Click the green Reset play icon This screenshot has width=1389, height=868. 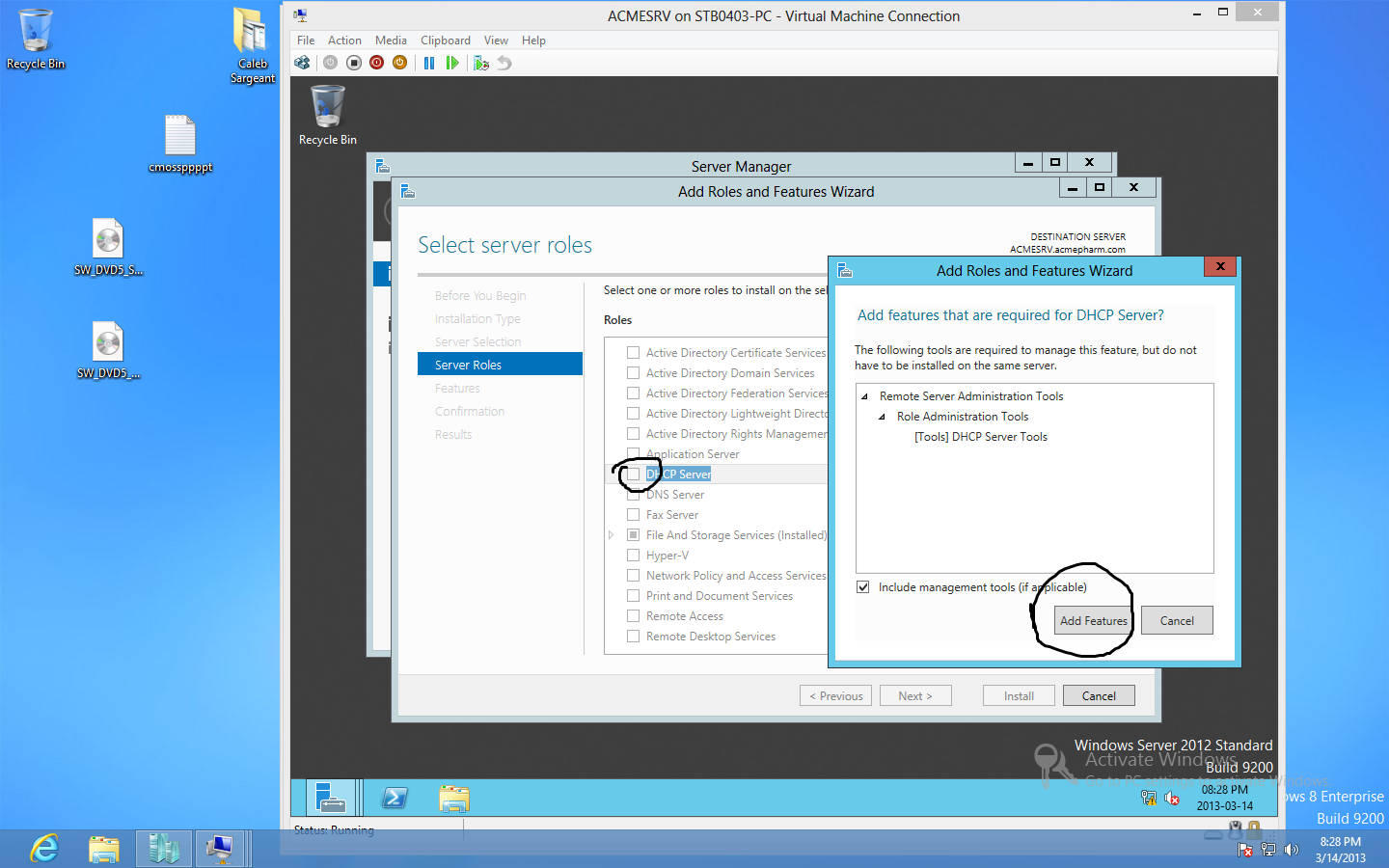coord(452,63)
